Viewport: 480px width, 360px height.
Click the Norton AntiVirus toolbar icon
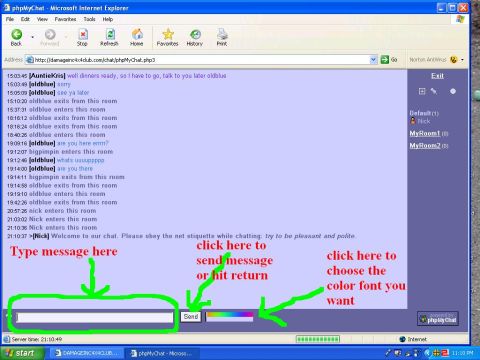(x=453, y=60)
